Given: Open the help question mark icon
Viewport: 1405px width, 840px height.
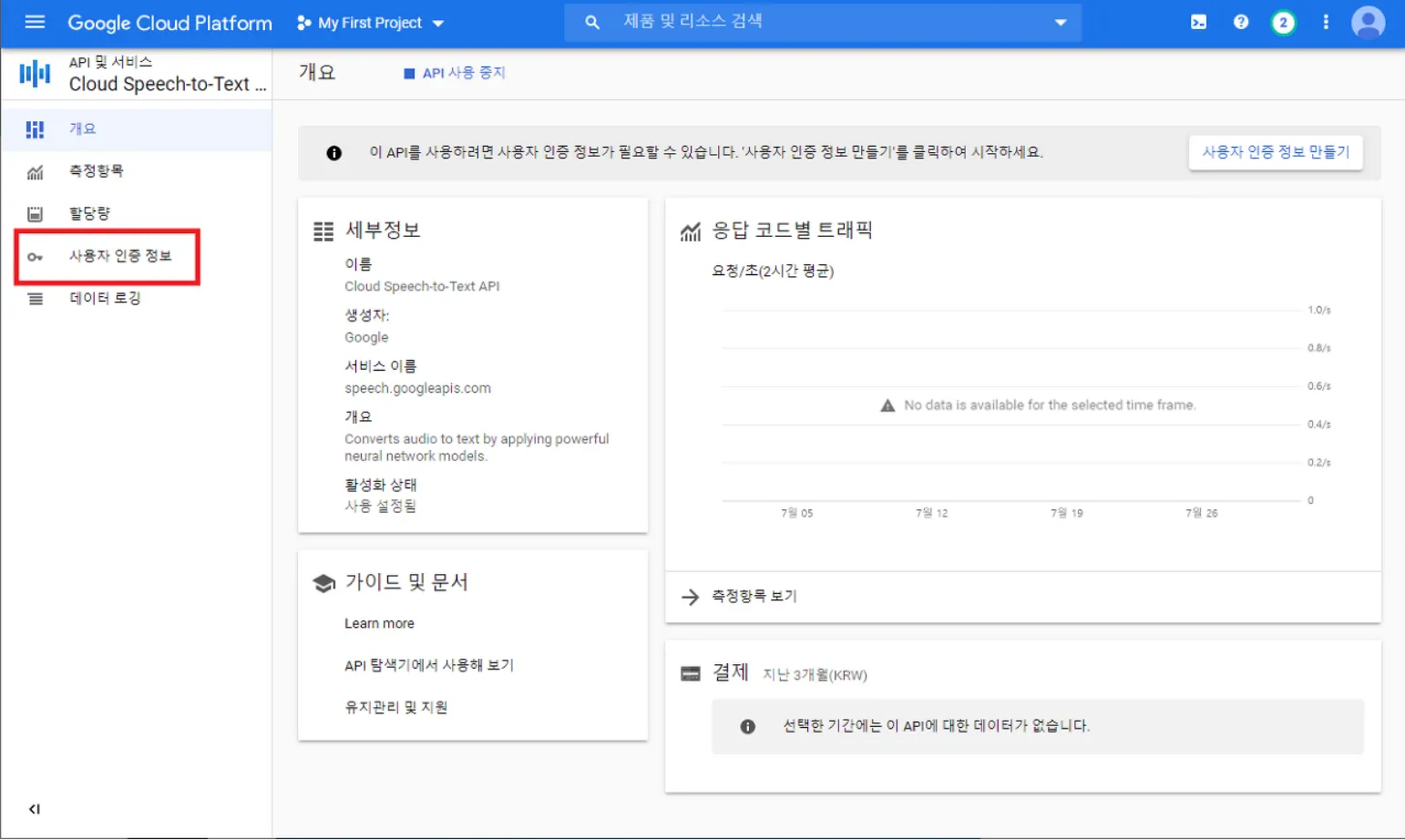Looking at the screenshot, I should [1241, 22].
